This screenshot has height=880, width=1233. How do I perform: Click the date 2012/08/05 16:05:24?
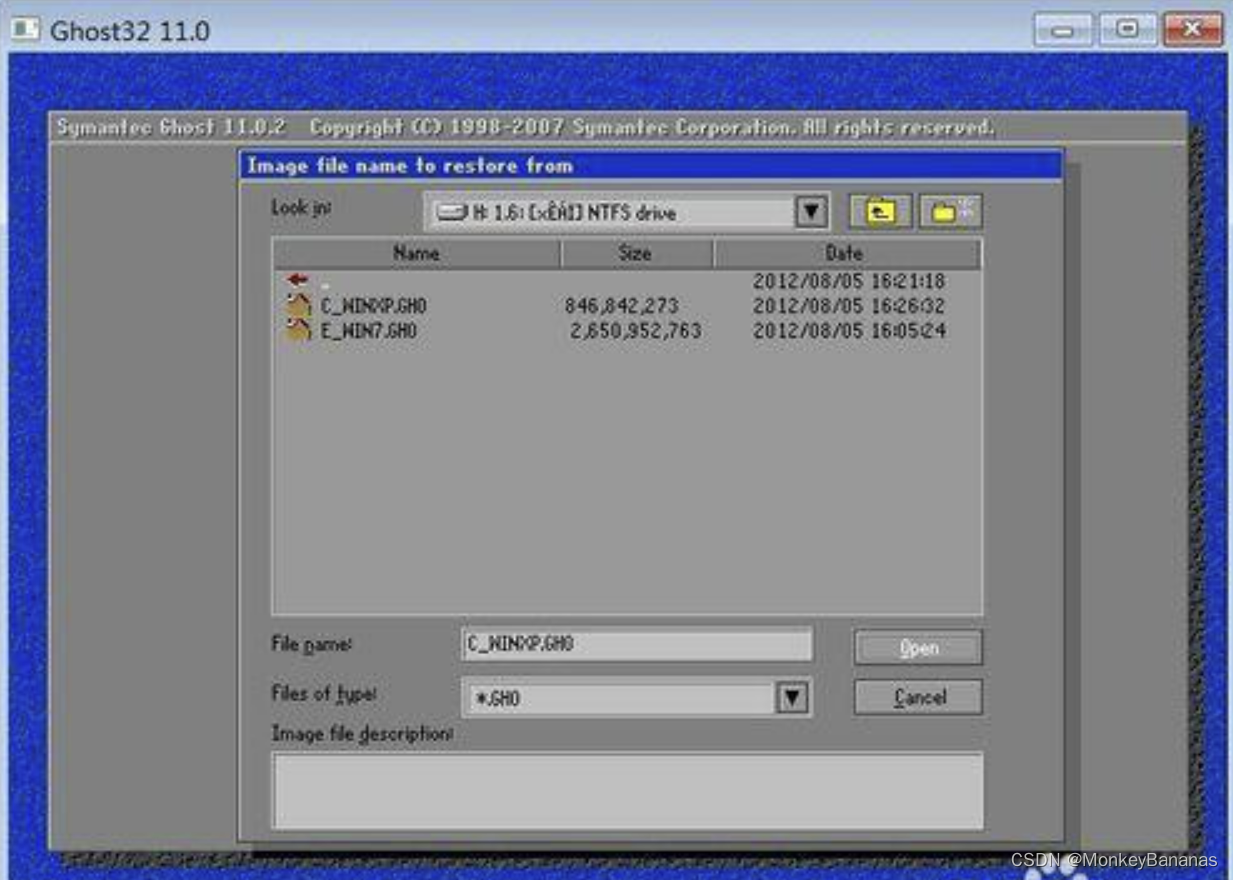click(x=849, y=331)
